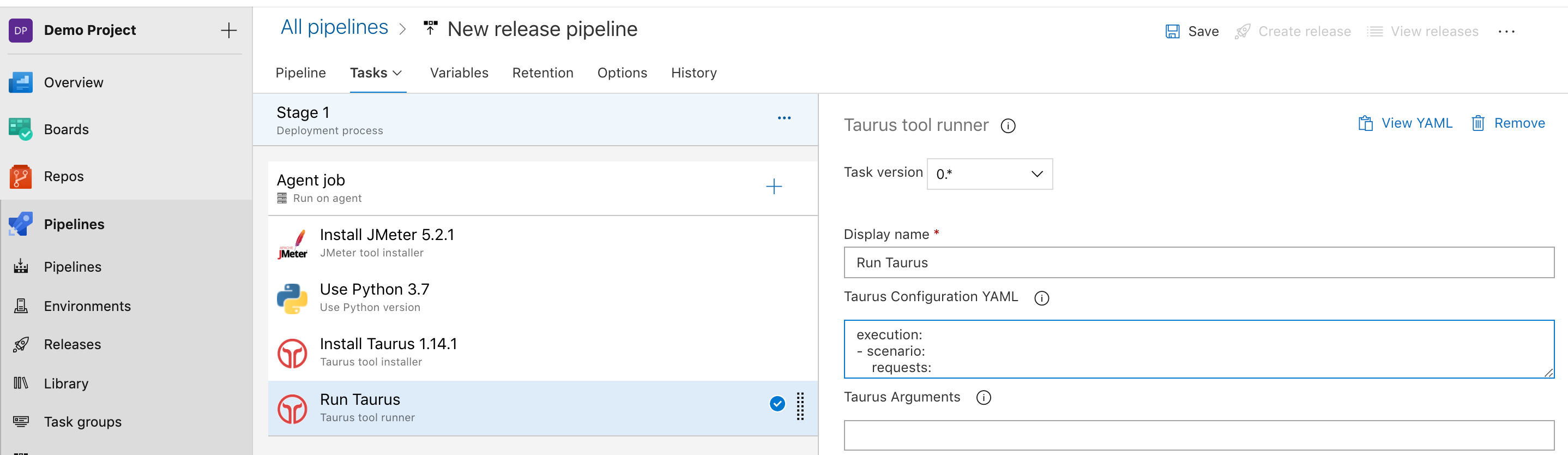This screenshot has width=1568, height=455.
Task: Focus the Taurus Arguments input field
Action: tap(1198, 435)
